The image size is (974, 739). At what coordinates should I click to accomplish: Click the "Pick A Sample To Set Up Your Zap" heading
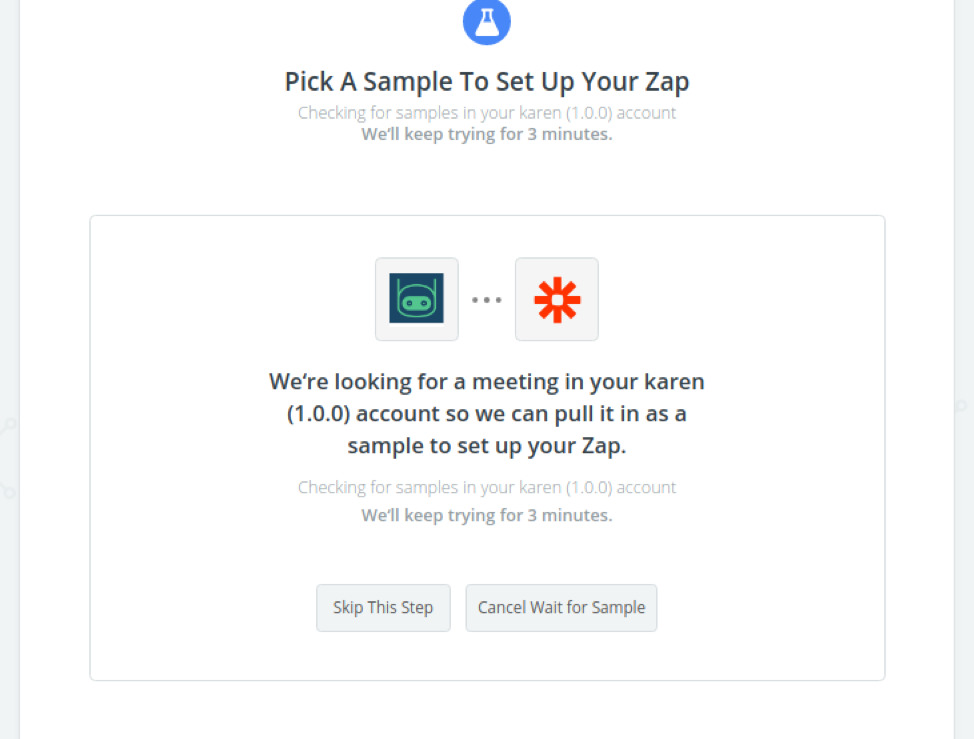pos(487,82)
